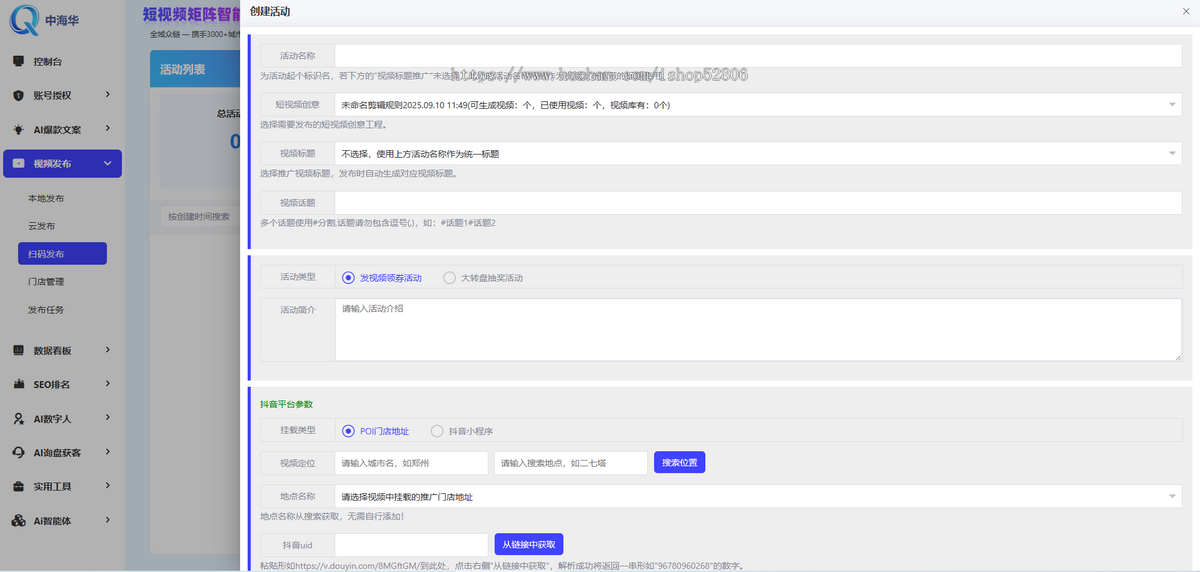This screenshot has width=1200, height=572.
Task: Click the 抖音平台参数 section heading
Action: (286, 404)
